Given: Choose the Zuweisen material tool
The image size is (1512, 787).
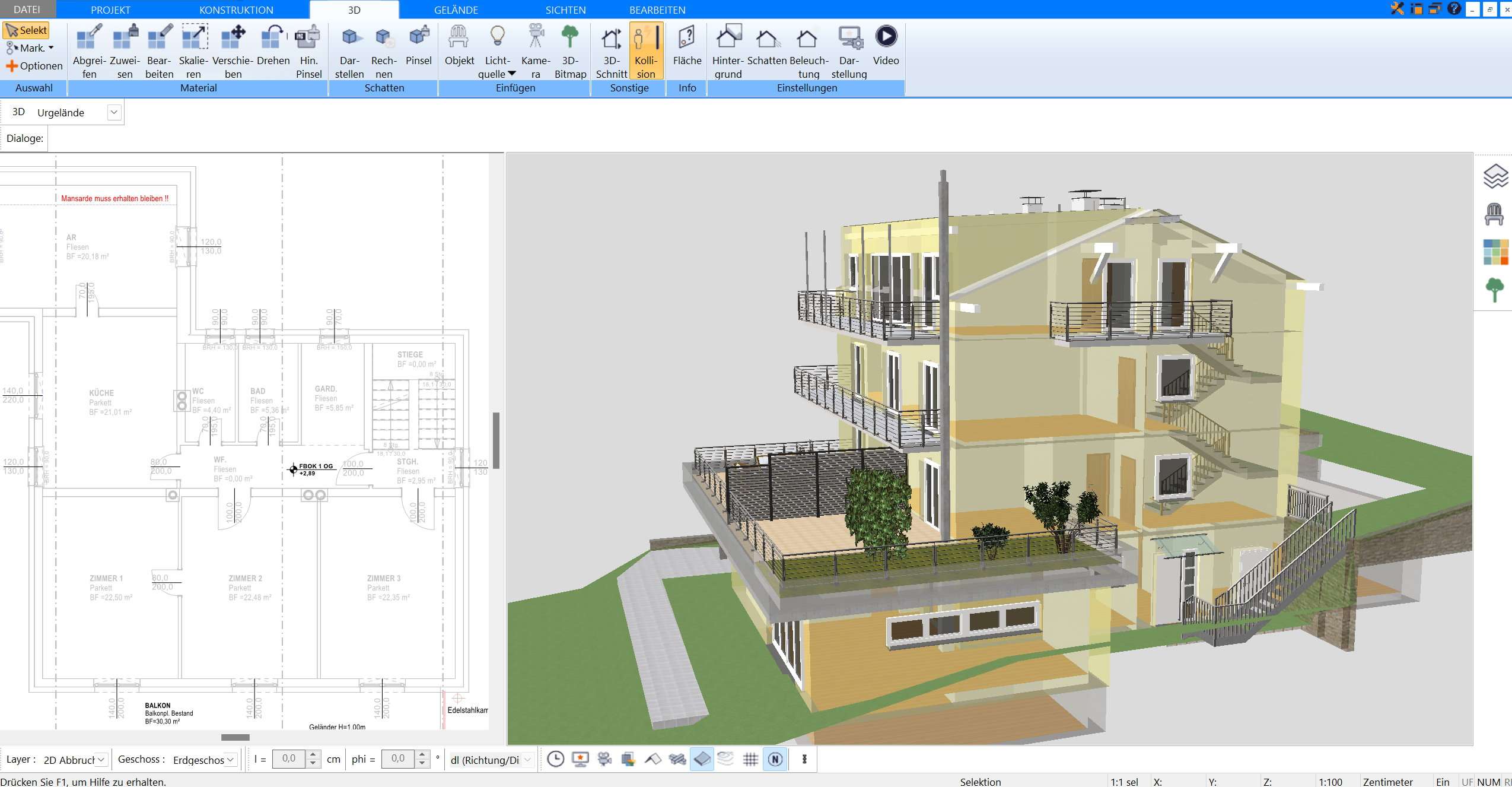Looking at the screenshot, I should (x=125, y=51).
